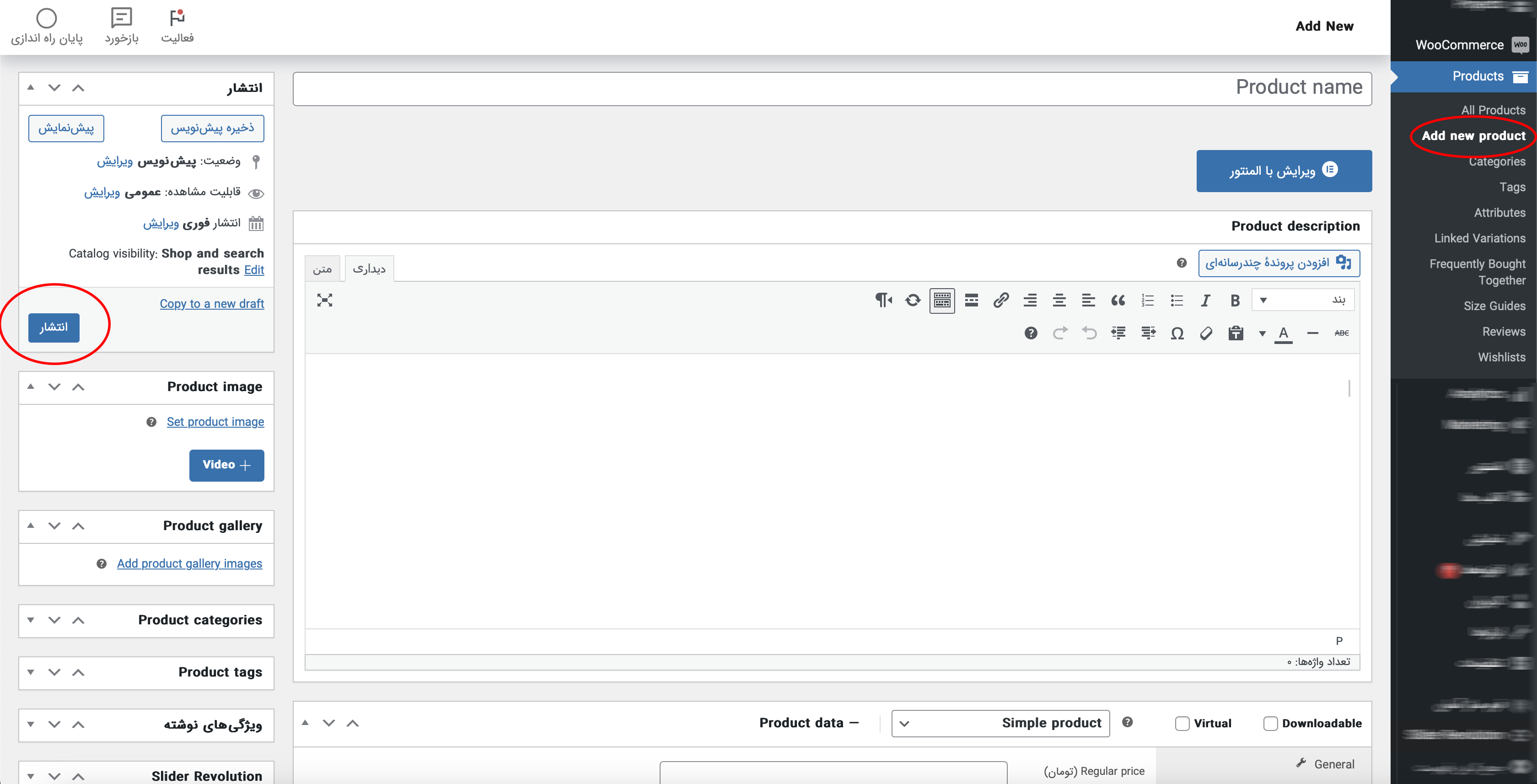Enable distraction-free fullscreen editor mode
Image resolution: width=1537 pixels, height=784 pixels.
pos(325,301)
